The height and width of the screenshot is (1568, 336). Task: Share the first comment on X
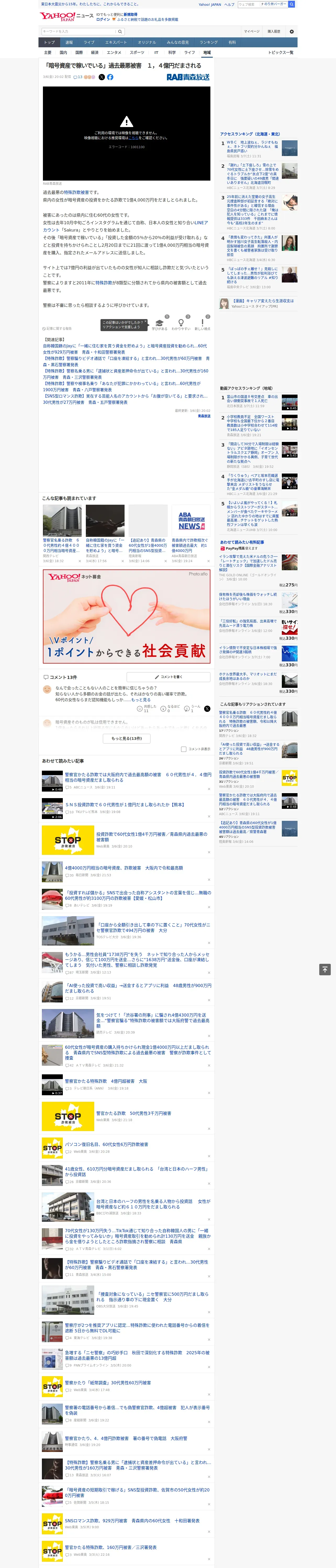click(207, 708)
